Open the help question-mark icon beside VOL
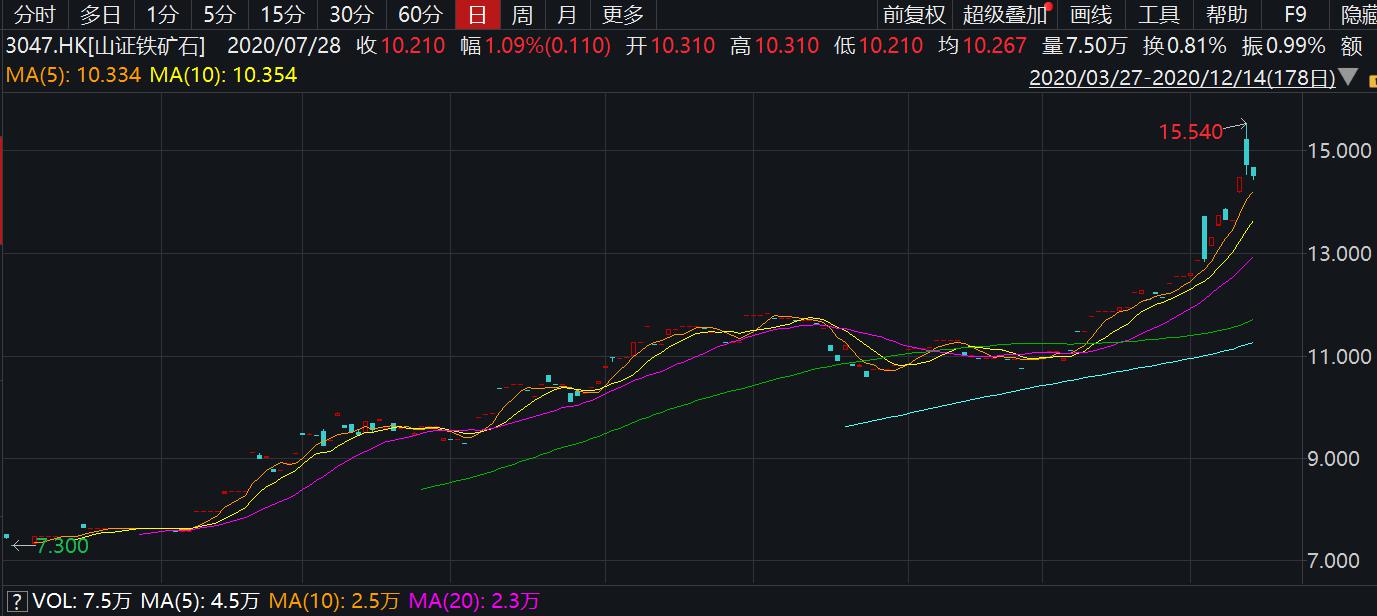 (17, 600)
